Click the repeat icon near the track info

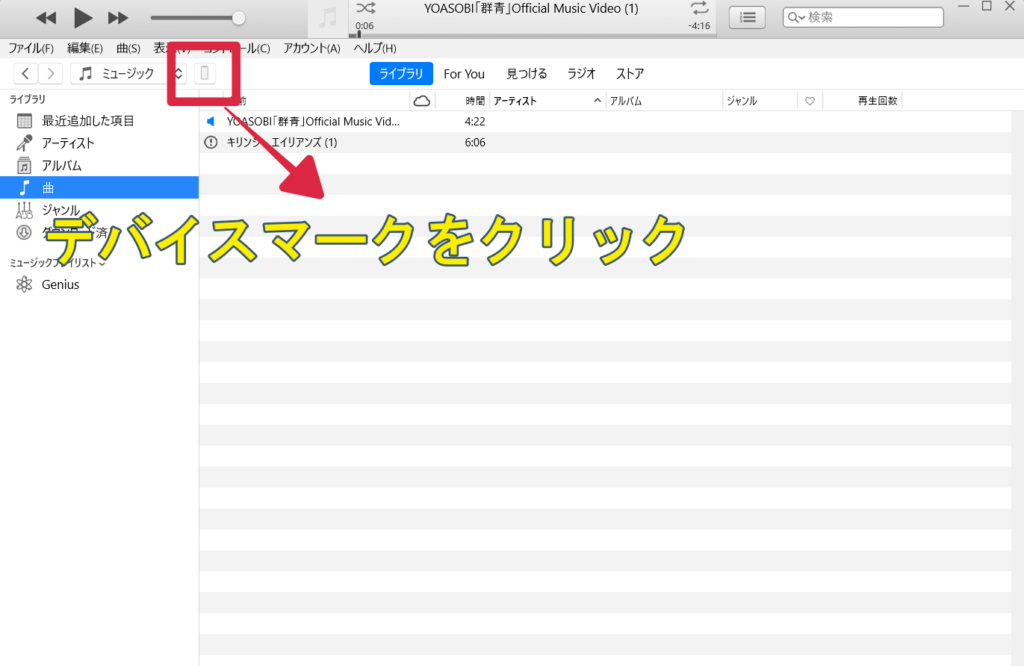pyautogui.click(x=700, y=6)
